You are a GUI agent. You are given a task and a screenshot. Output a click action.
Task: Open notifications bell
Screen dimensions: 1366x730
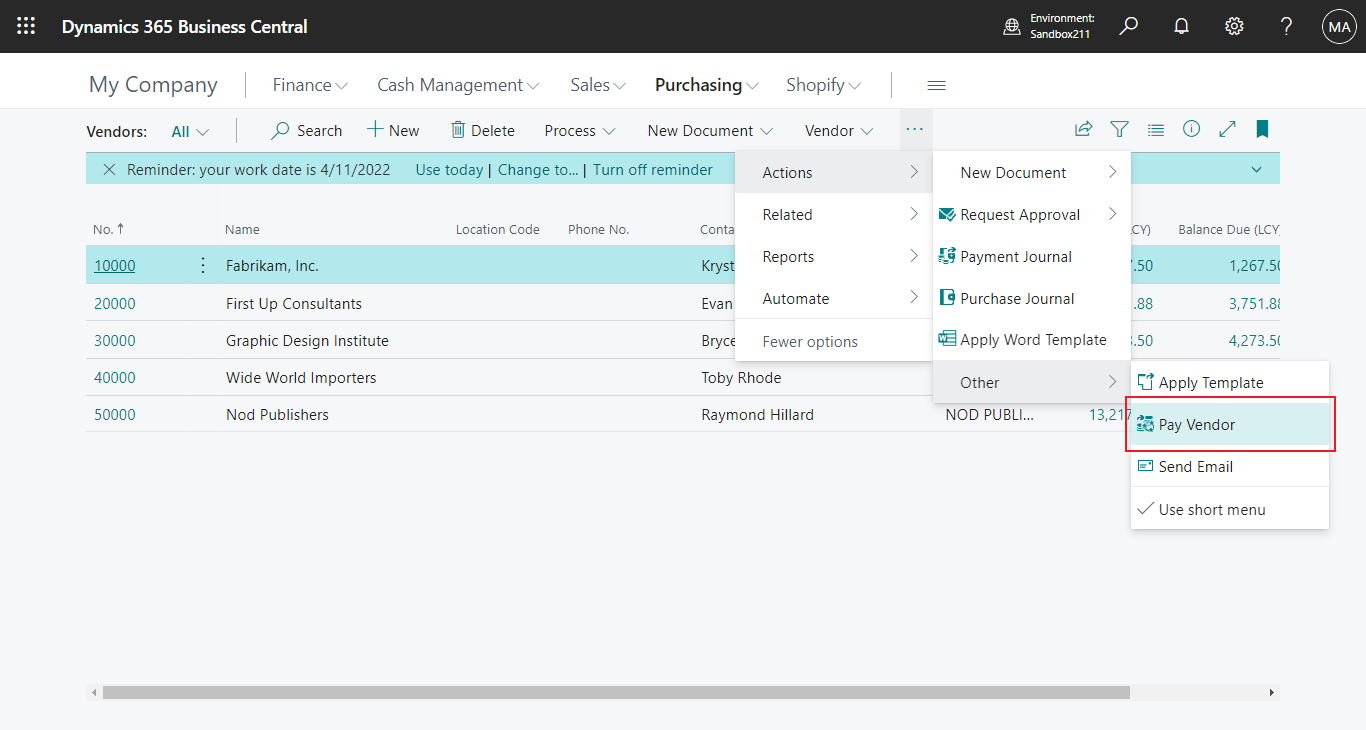[1181, 26]
